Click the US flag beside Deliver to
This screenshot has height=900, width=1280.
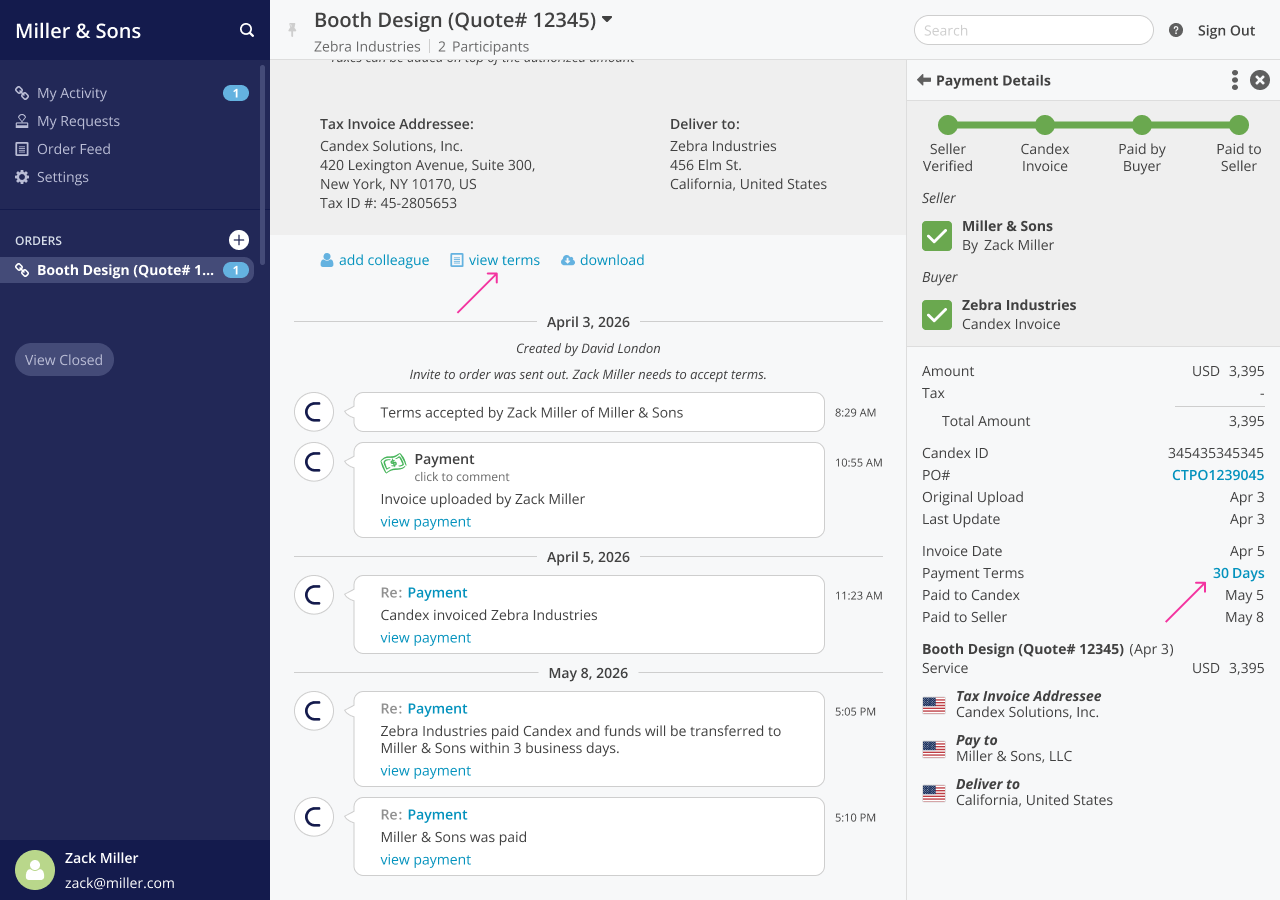coord(934,793)
